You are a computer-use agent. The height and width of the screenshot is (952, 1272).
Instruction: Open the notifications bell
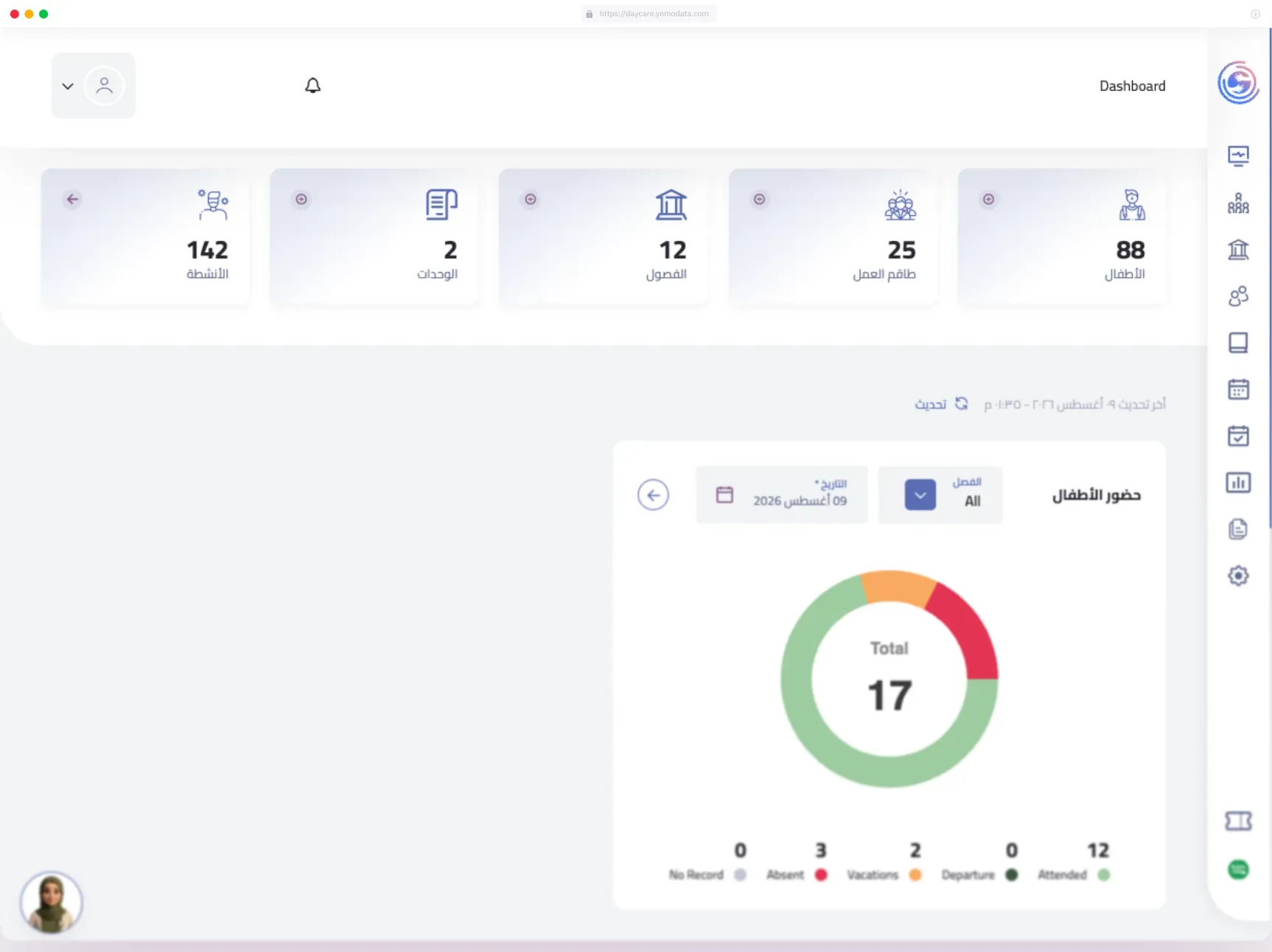coord(312,85)
